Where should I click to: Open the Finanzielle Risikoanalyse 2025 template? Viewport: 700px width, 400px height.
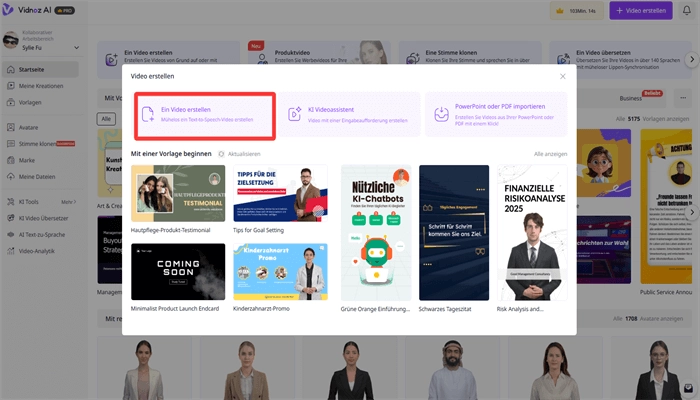[x=532, y=233]
